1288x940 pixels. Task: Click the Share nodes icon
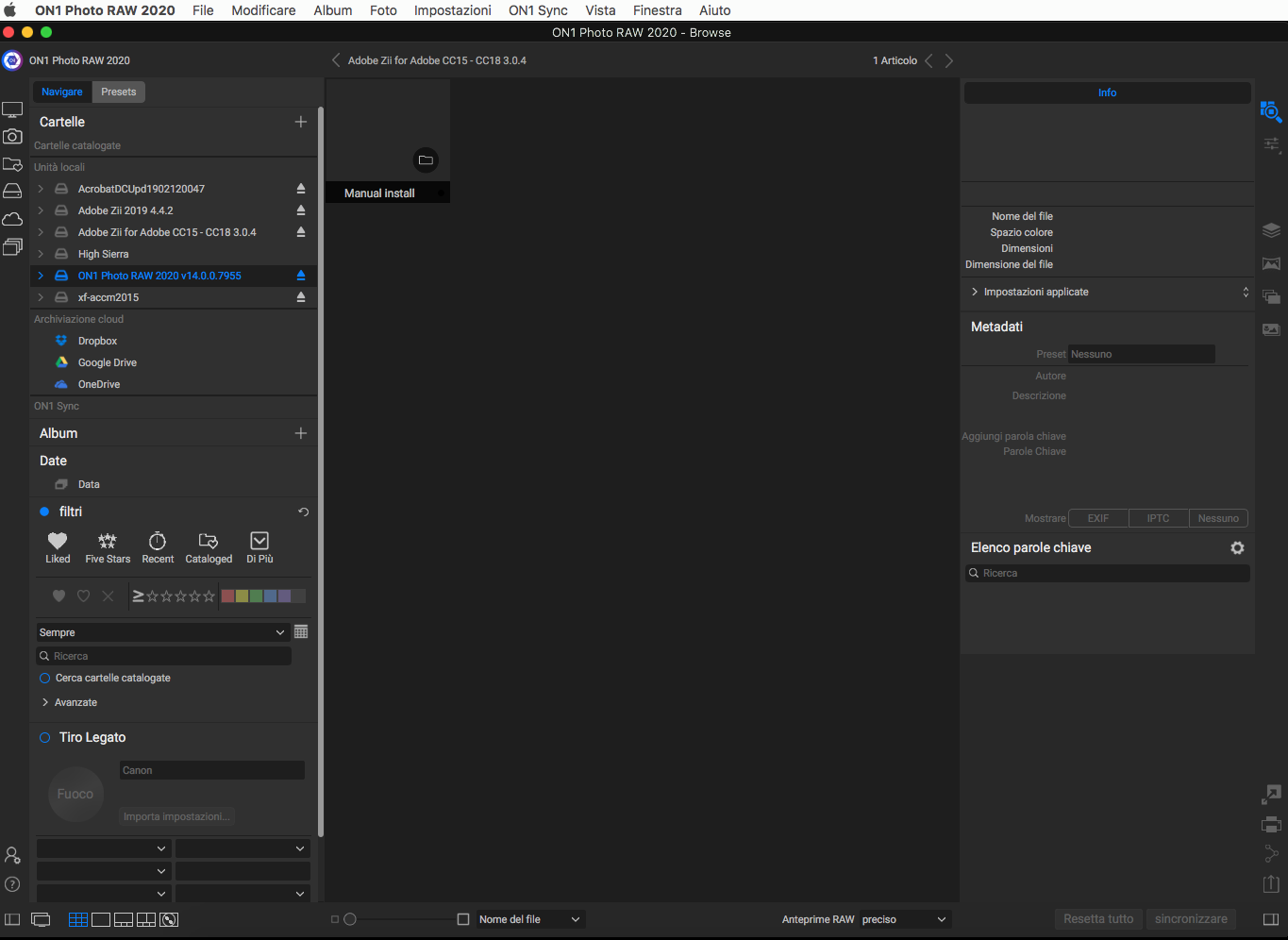click(x=1271, y=854)
